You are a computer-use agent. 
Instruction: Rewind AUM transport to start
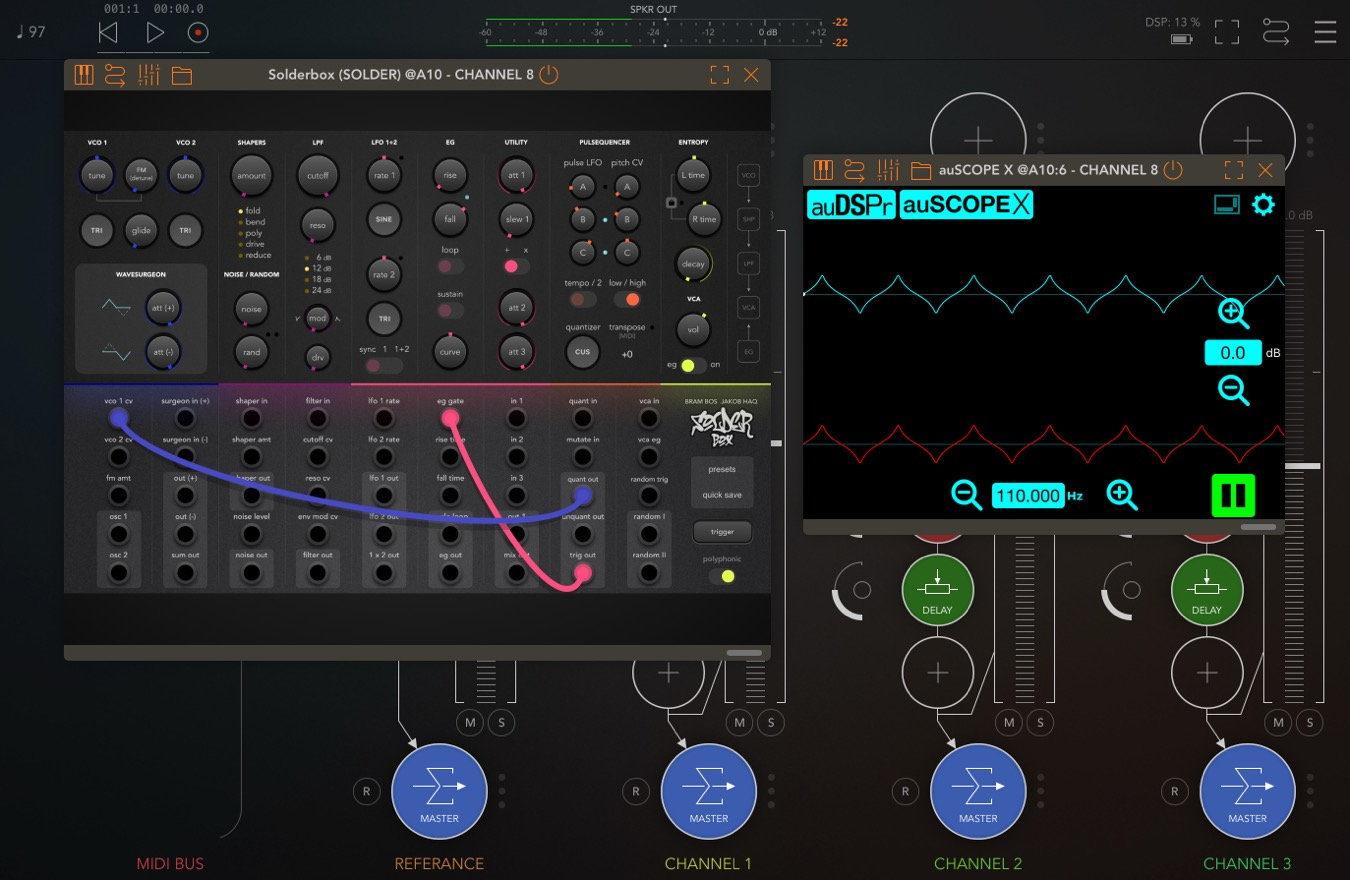click(x=108, y=33)
